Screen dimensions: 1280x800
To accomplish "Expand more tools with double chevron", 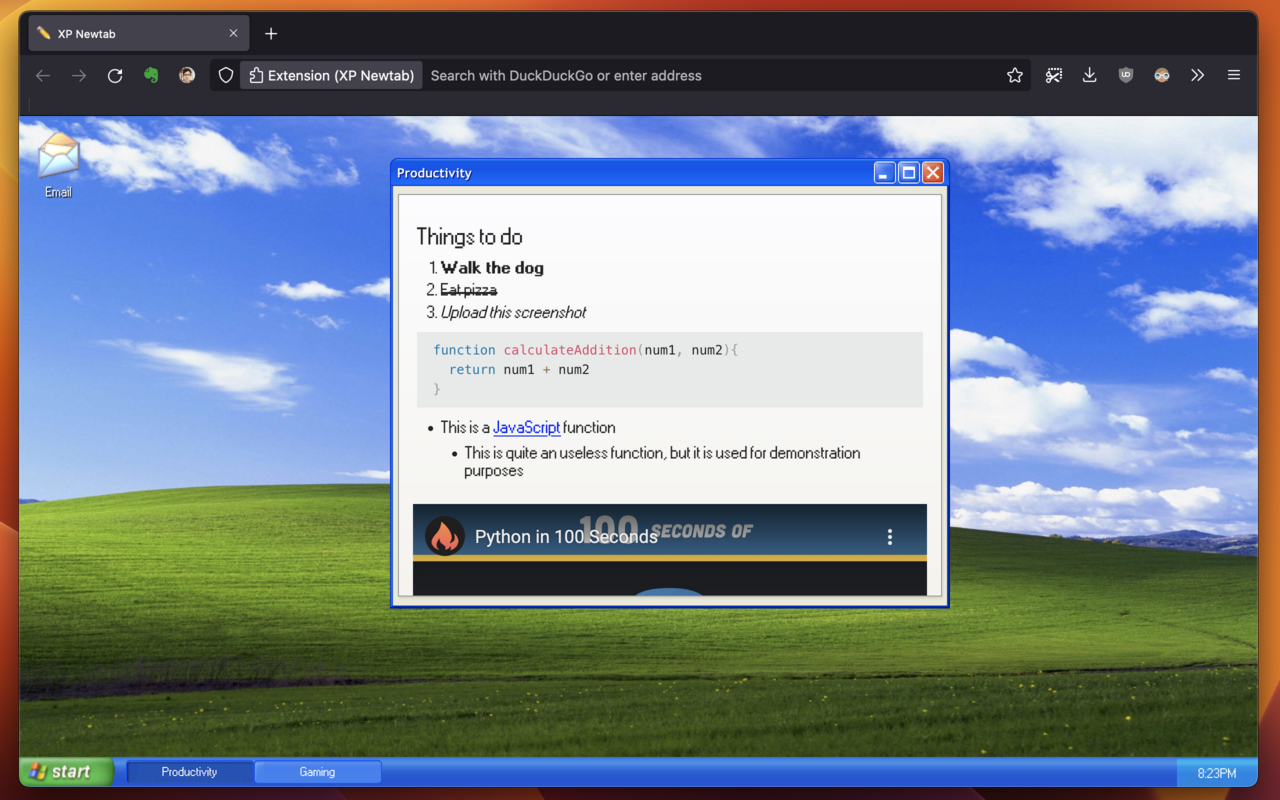I will click(1198, 75).
